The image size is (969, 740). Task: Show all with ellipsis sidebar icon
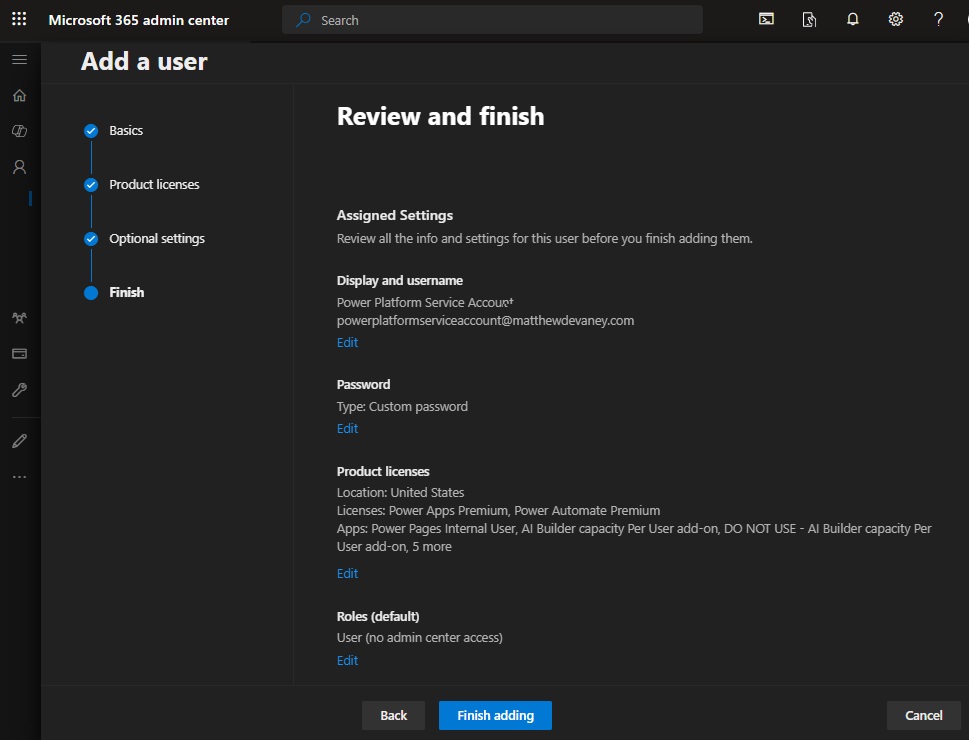pos(19,477)
